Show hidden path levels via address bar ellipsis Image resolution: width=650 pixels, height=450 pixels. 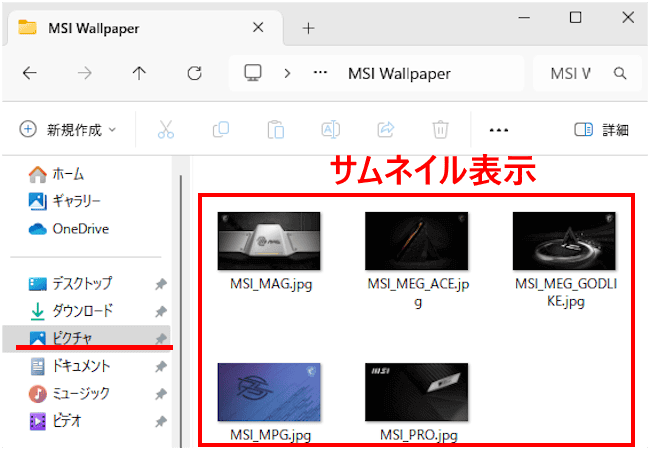pyautogui.click(x=320, y=73)
